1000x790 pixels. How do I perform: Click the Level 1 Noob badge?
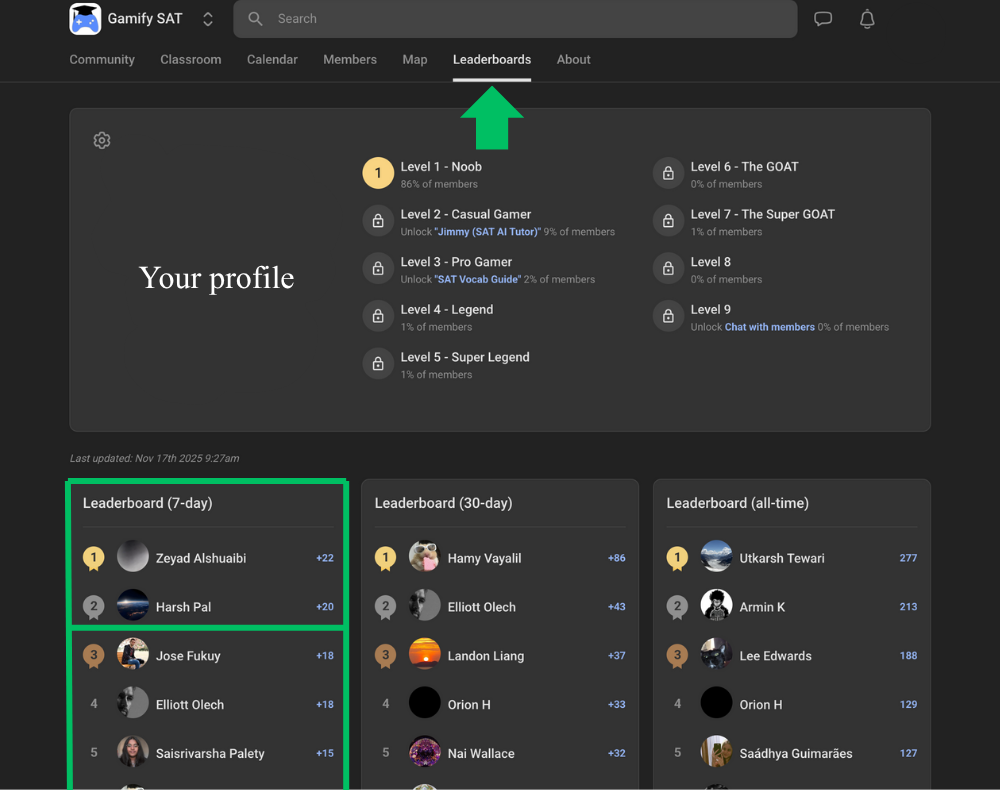point(378,174)
